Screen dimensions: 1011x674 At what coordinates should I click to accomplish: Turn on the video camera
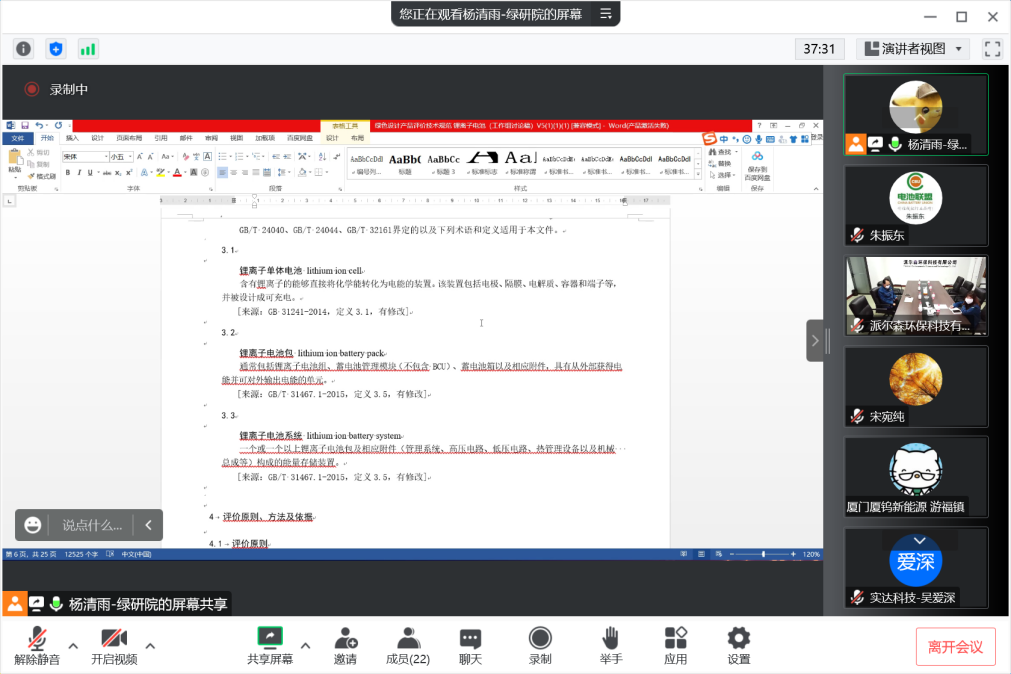[114, 646]
